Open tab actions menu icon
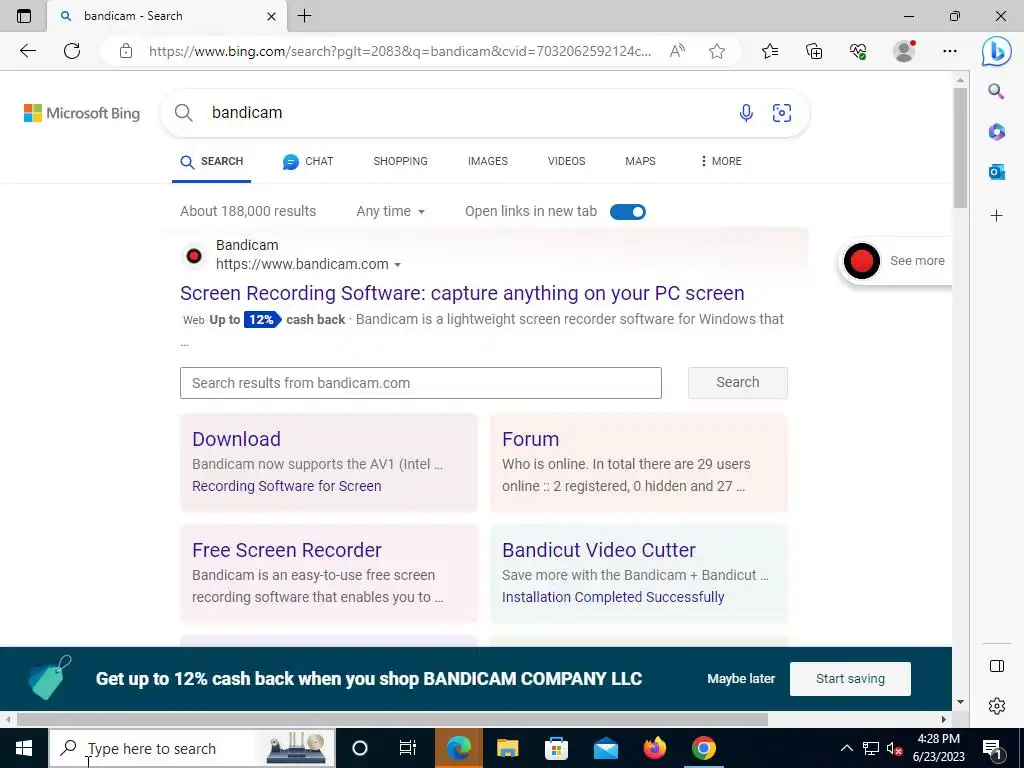 tap(24, 16)
